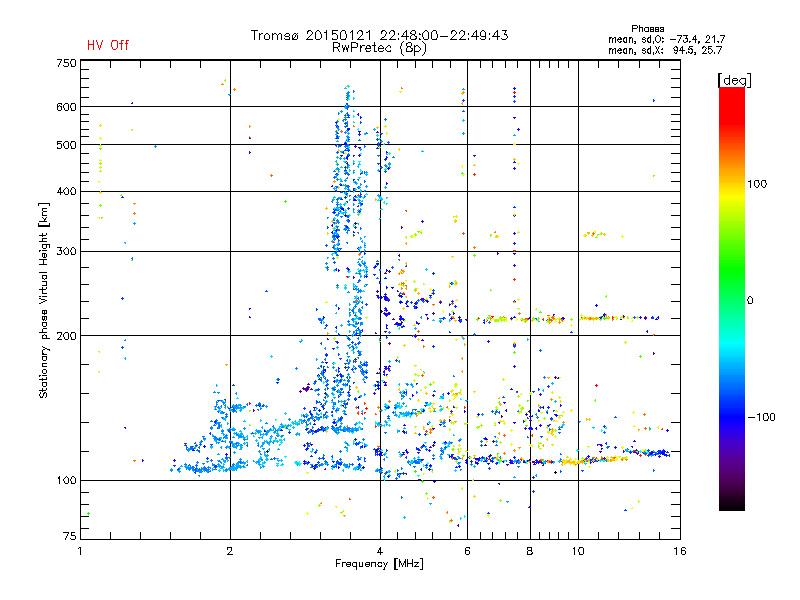Click the x-axis tick label '10'
This screenshot has width=800, height=600.
coord(578,551)
